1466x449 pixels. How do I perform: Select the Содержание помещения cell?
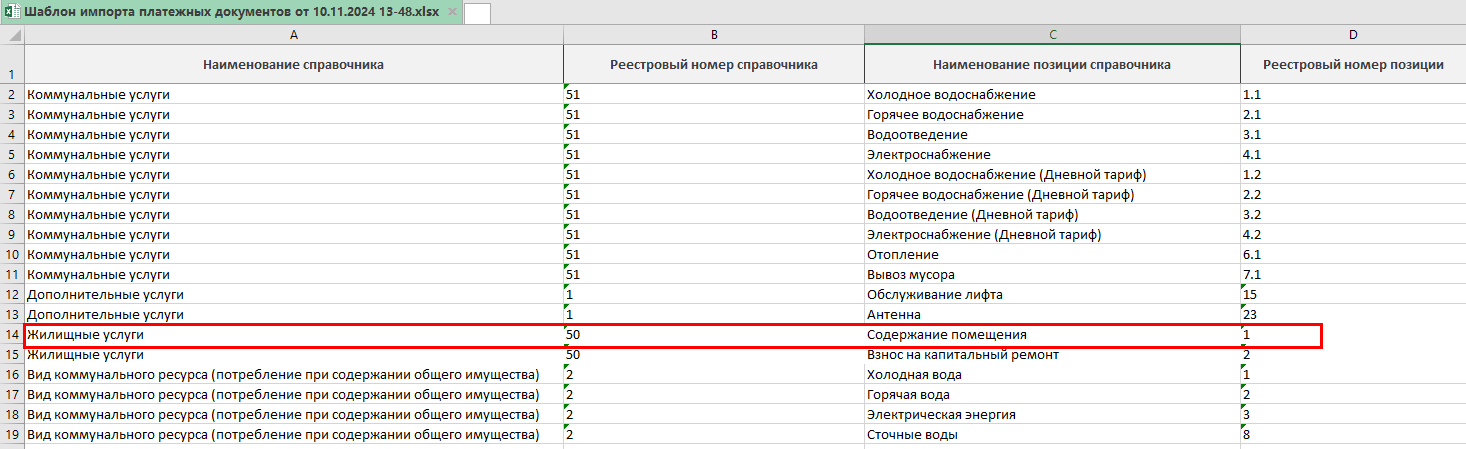[x=1051, y=335]
